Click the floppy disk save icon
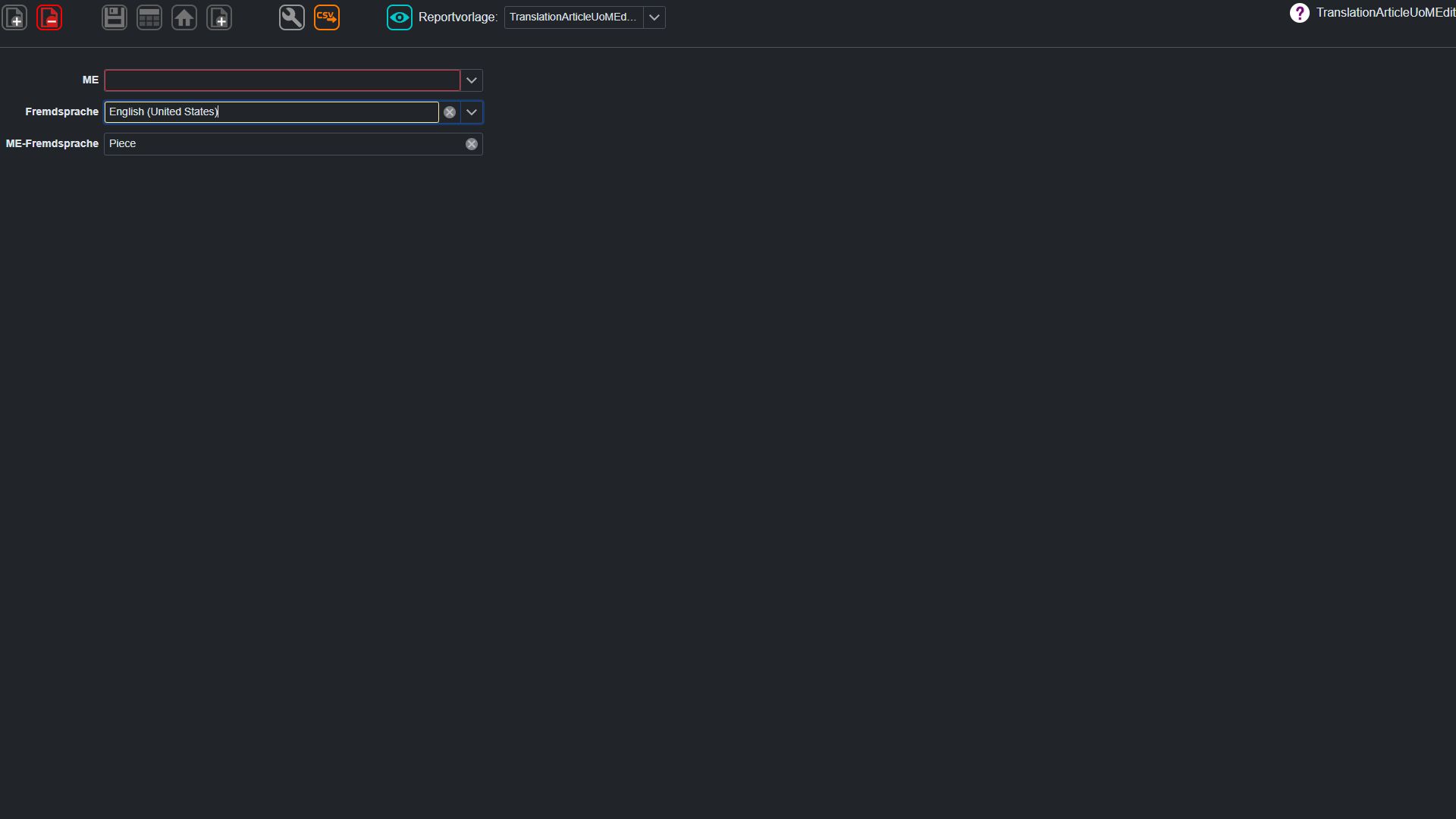Screen dimensions: 1456x819 point(115,17)
